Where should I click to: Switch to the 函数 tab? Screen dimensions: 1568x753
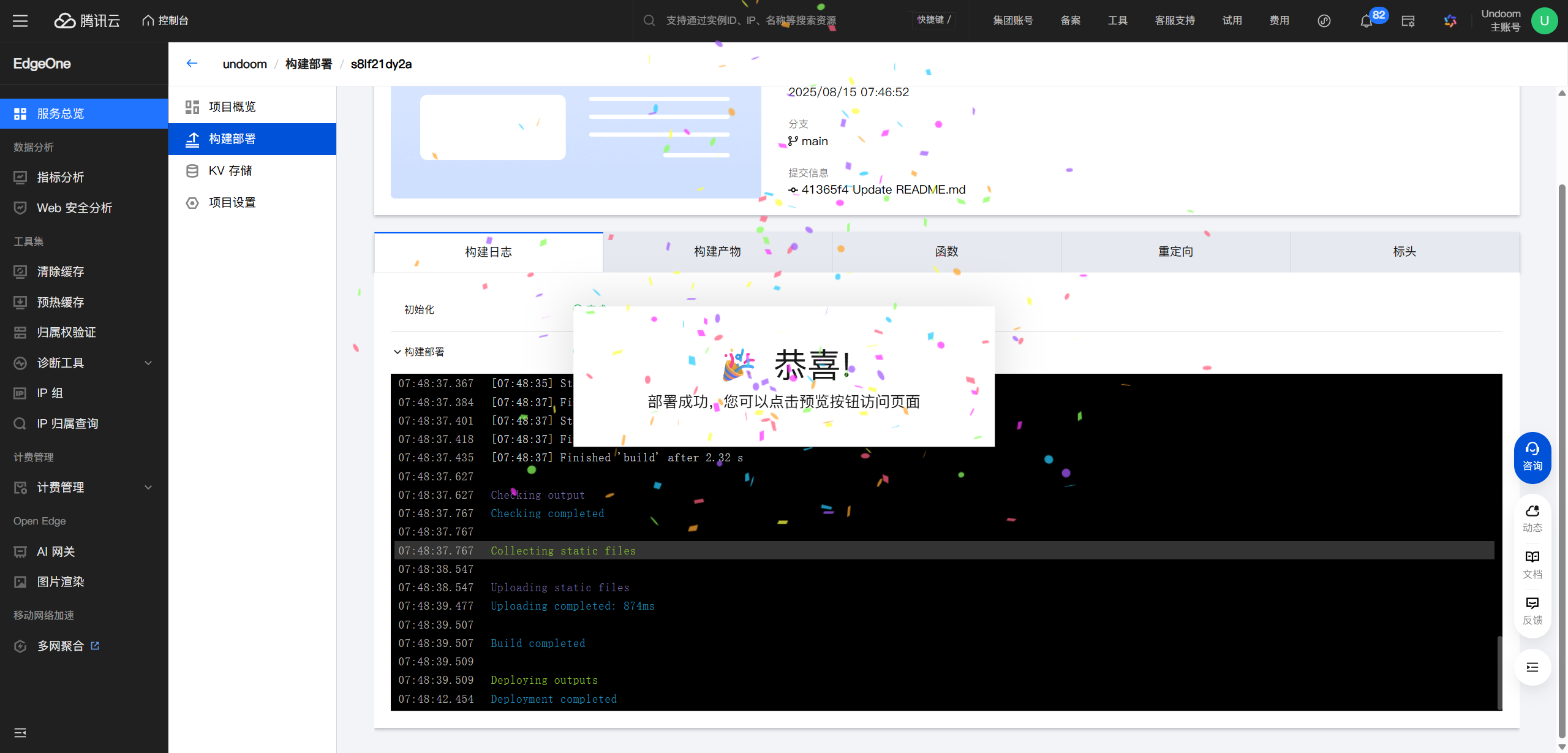pyautogui.click(x=946, y=252)
